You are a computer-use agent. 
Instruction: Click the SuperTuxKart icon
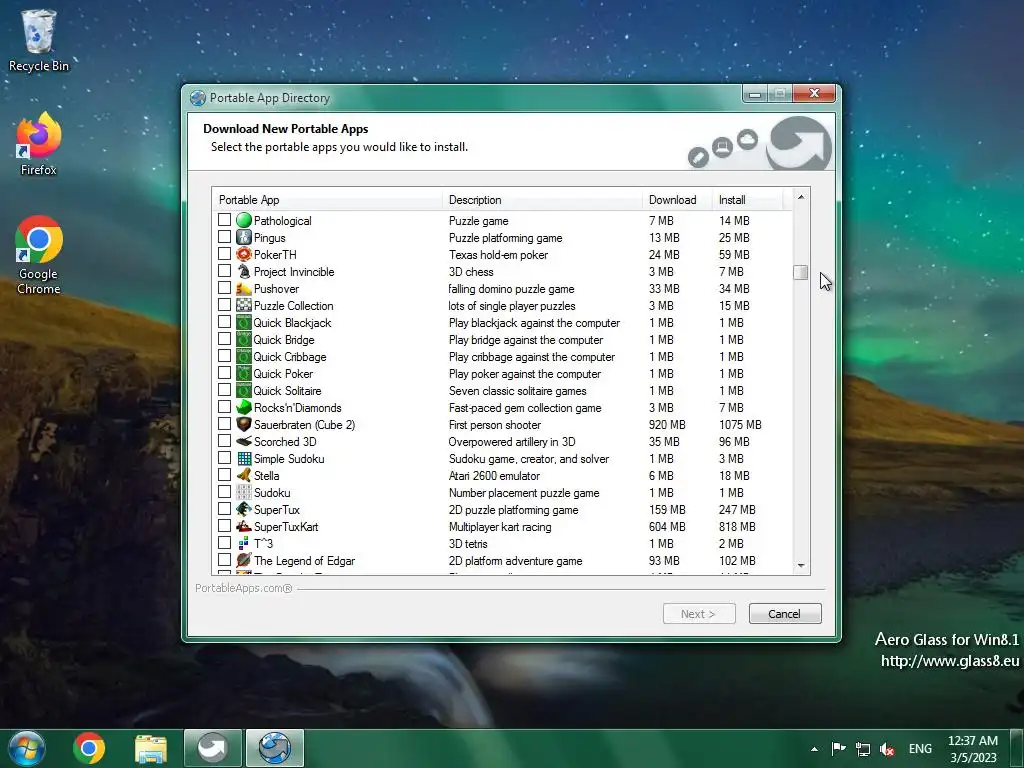[244, 526]
